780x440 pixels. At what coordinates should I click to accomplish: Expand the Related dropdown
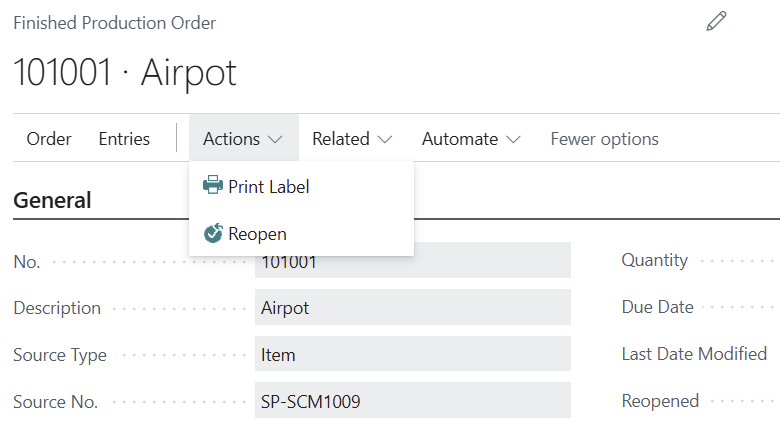click(351, 139)
